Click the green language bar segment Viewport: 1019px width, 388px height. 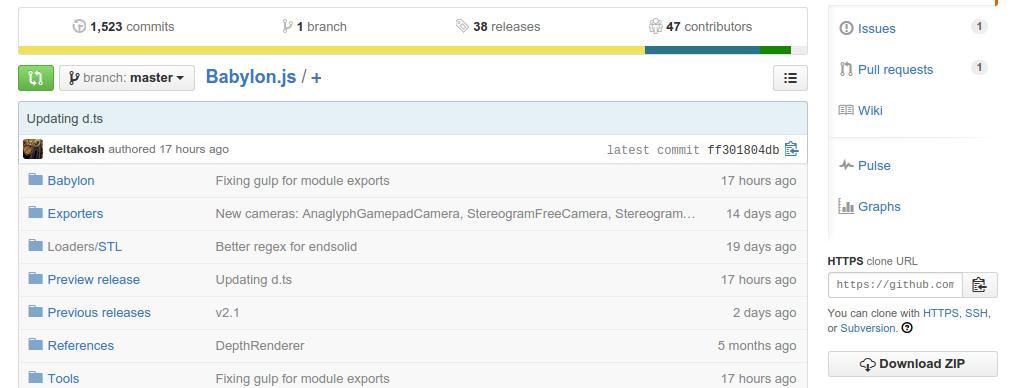tap(775, 50)
